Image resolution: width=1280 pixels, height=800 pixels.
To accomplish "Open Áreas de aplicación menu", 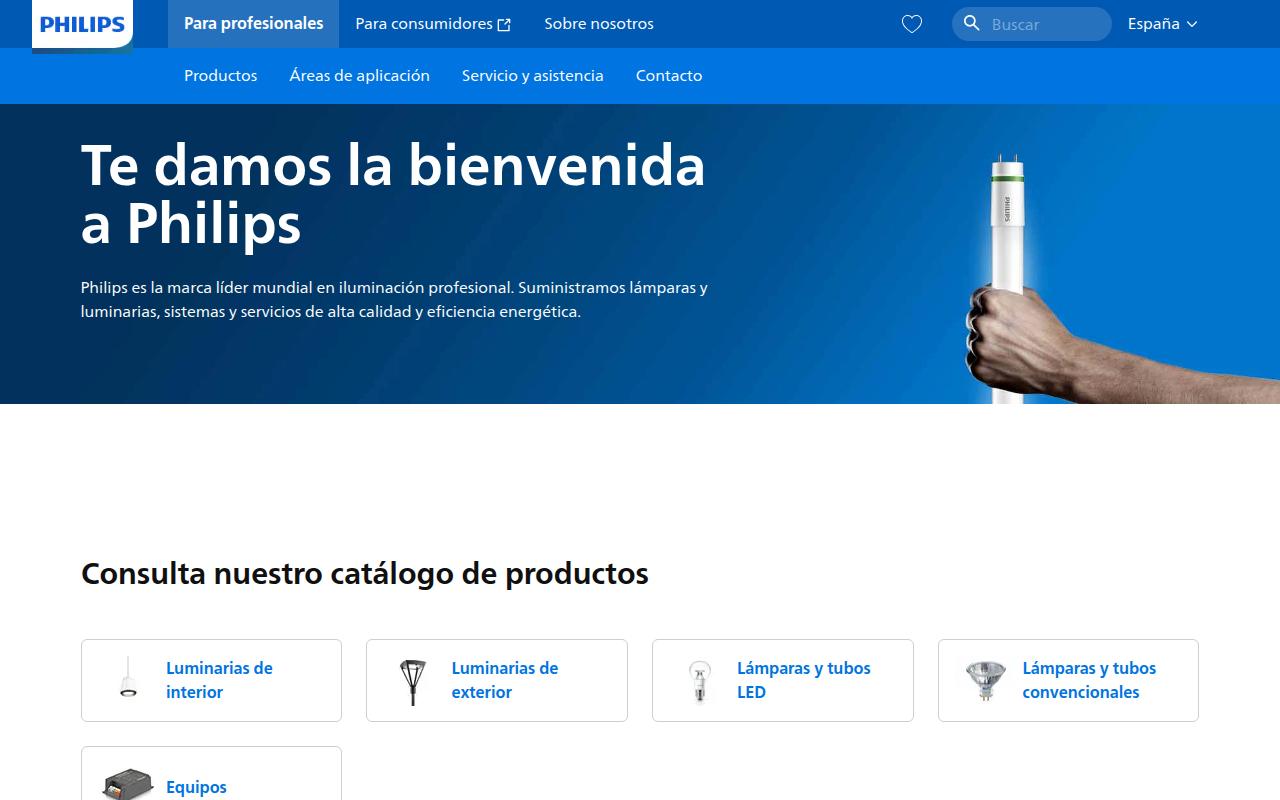I will click(360, 76).
